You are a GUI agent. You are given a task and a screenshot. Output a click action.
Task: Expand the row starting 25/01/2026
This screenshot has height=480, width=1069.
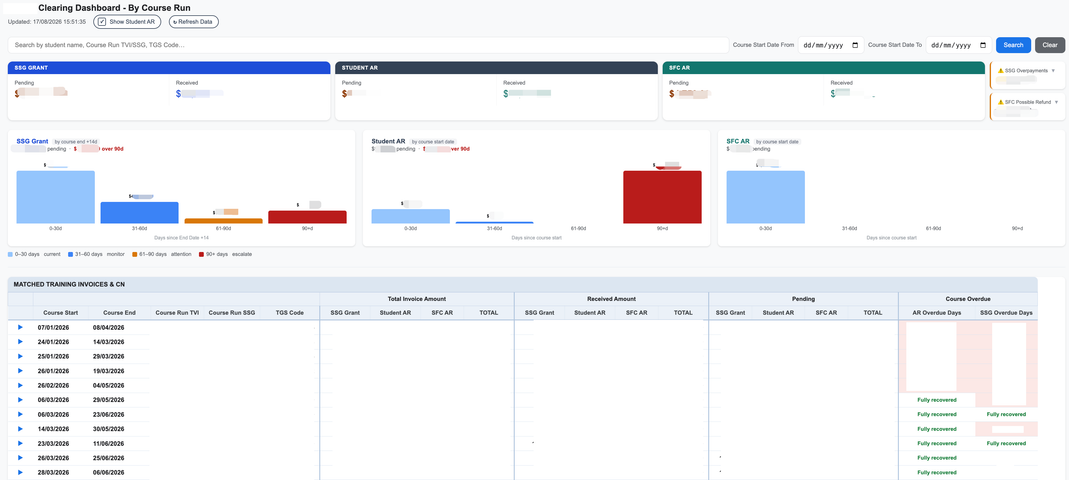coord(20,357)
